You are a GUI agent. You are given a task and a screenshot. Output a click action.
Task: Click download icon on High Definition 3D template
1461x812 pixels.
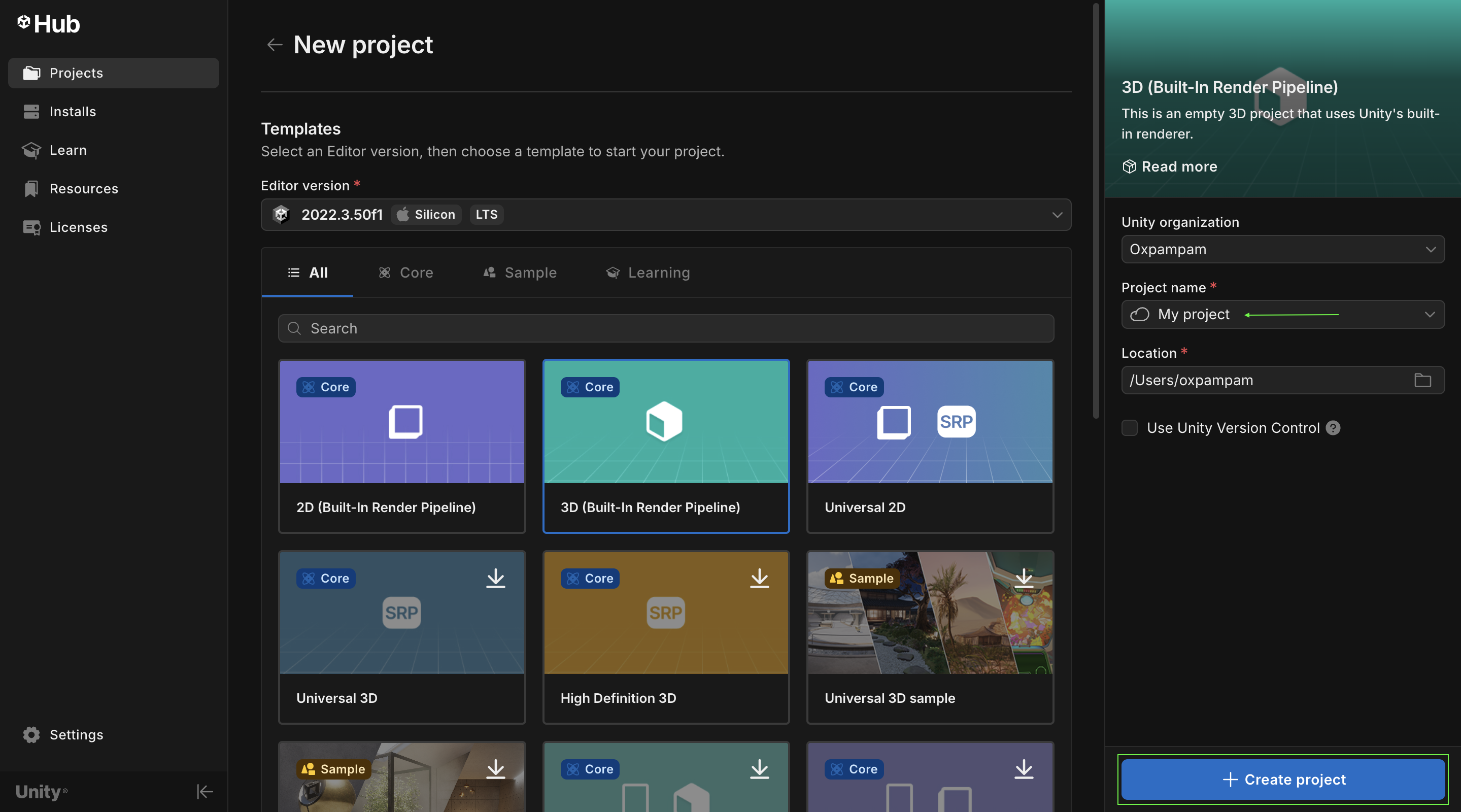pyautogui.click(x=759, y=578)
